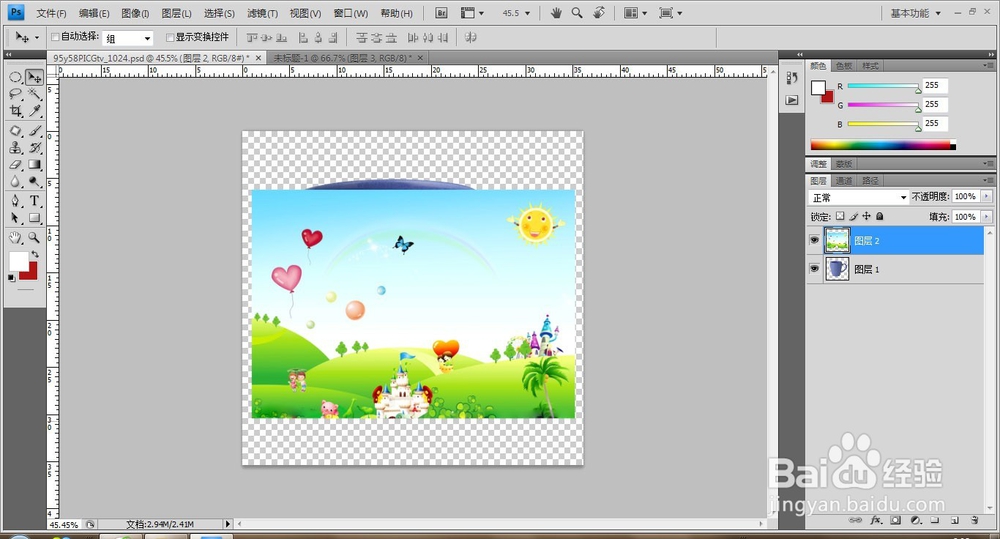Screen dimensions: 1000x539
Task: Select the Clone Stamp tool
Action: (16, 148)
